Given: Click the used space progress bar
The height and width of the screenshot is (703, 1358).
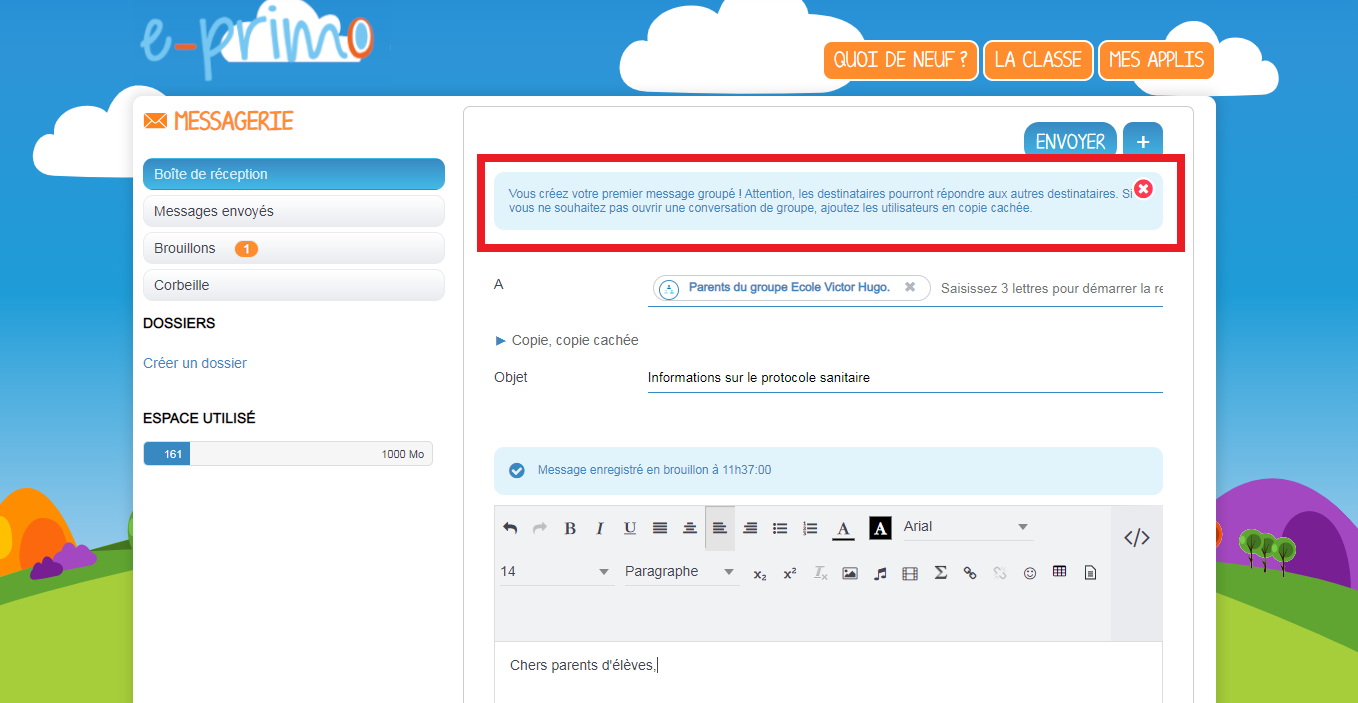Looking at the screenshot, I should click(288, 454).
